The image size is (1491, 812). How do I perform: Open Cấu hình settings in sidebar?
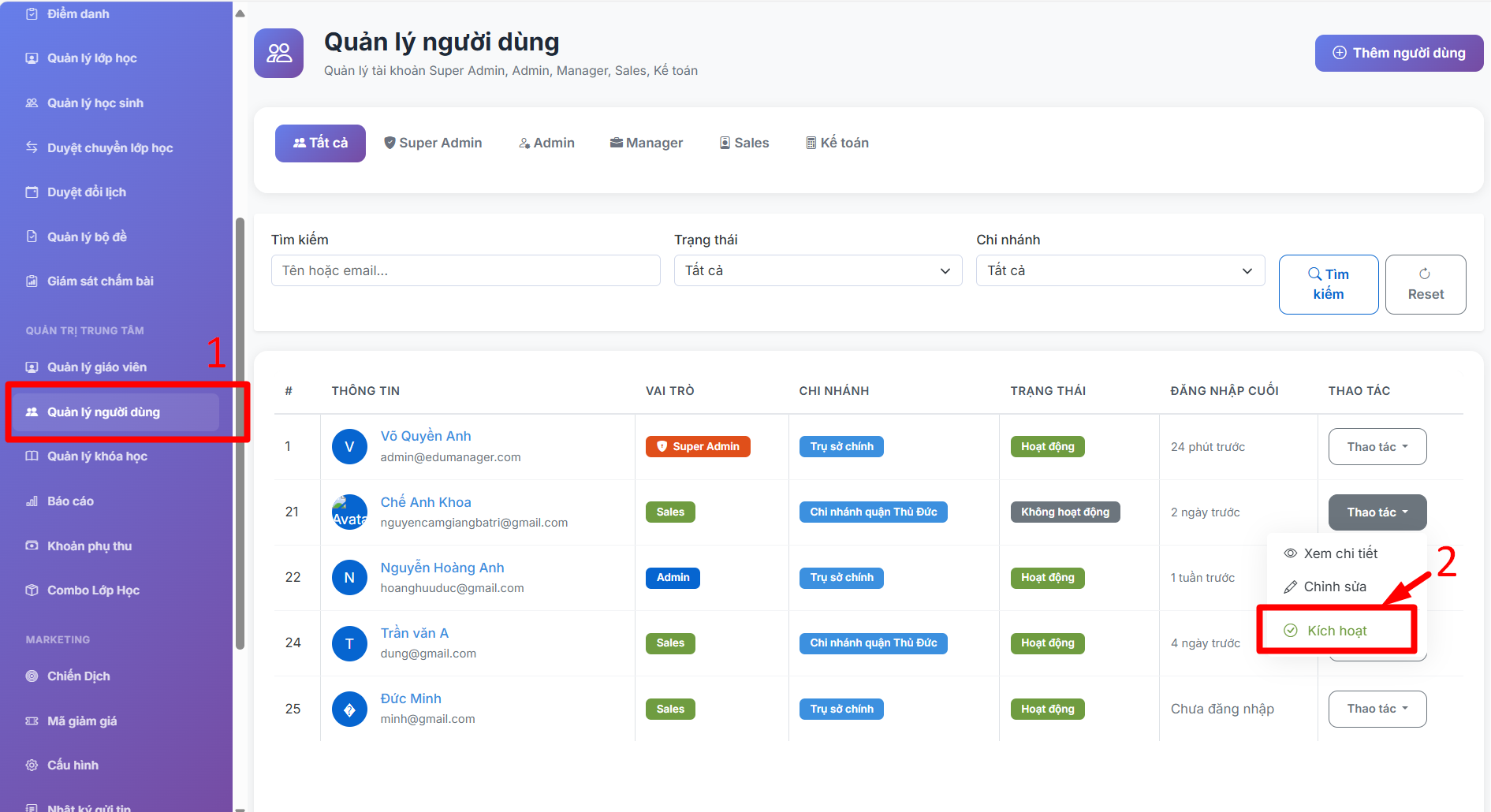[73, 765]
